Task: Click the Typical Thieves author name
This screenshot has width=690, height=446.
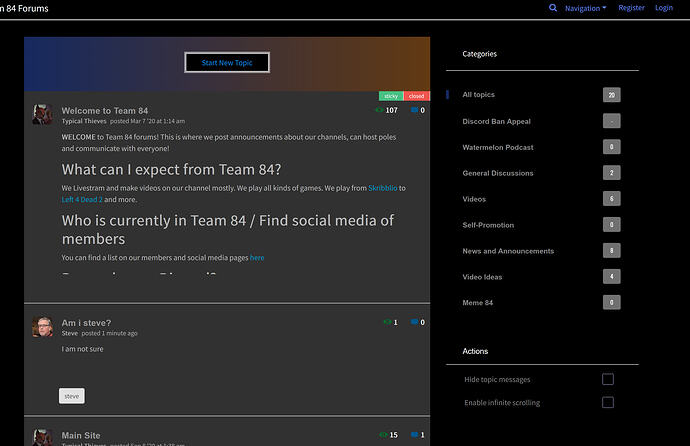Action: coord(84,121)
